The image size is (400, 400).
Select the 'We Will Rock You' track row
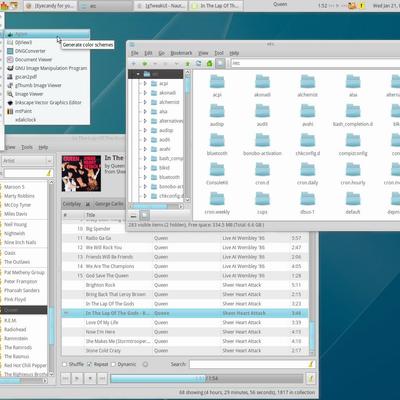point(185,248)
